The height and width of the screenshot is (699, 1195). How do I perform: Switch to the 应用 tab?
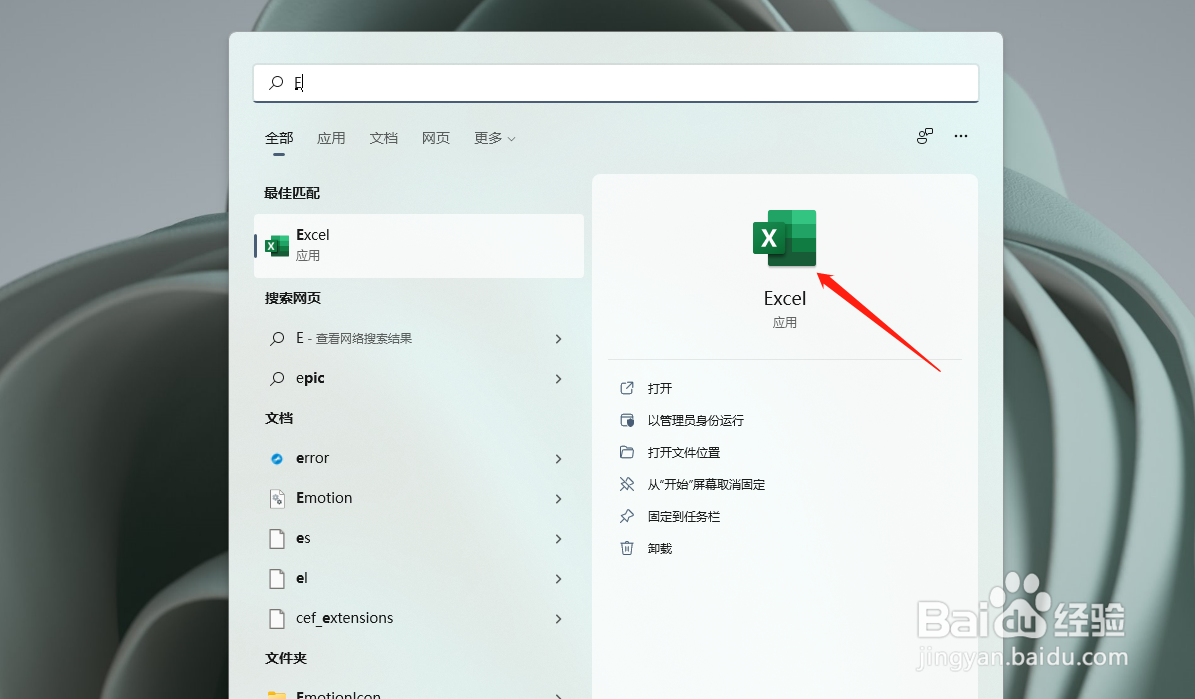332,138
